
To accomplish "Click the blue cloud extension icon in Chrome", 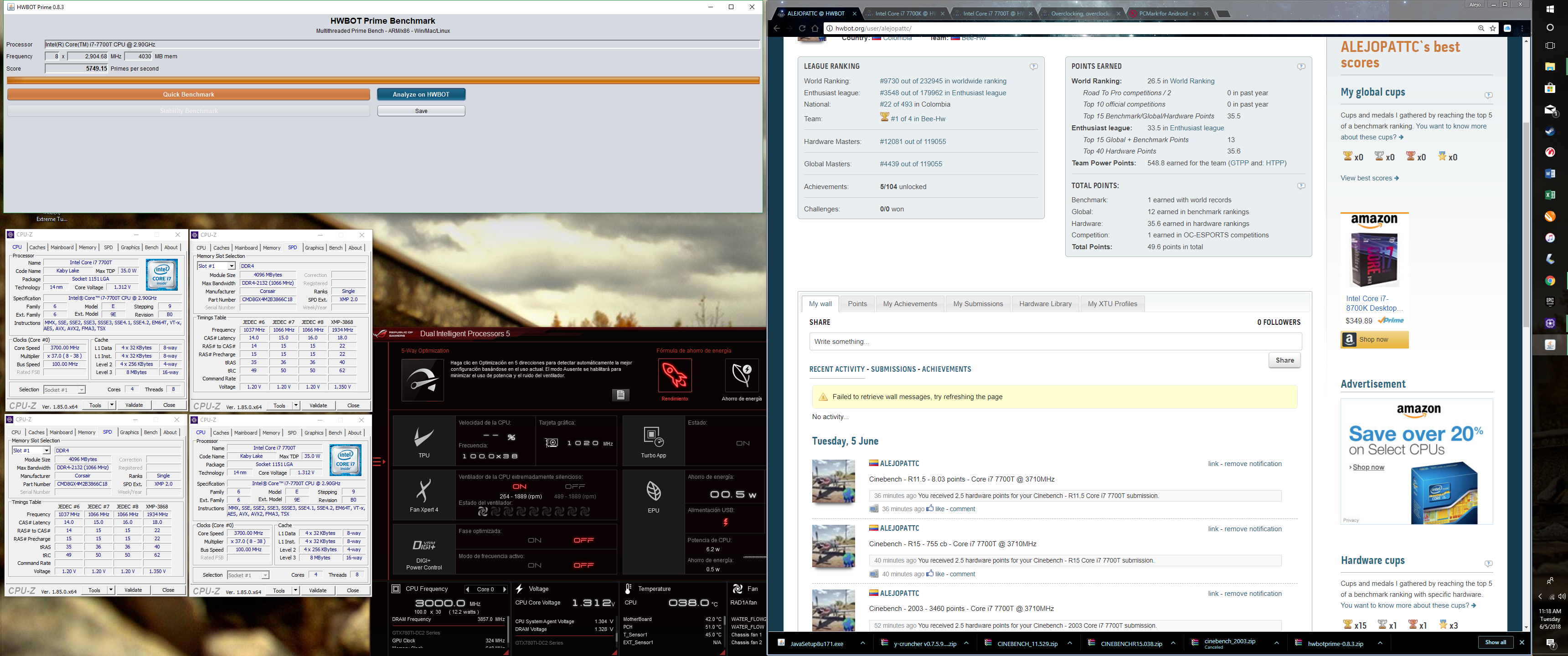I will click(x=1508, y=28).
